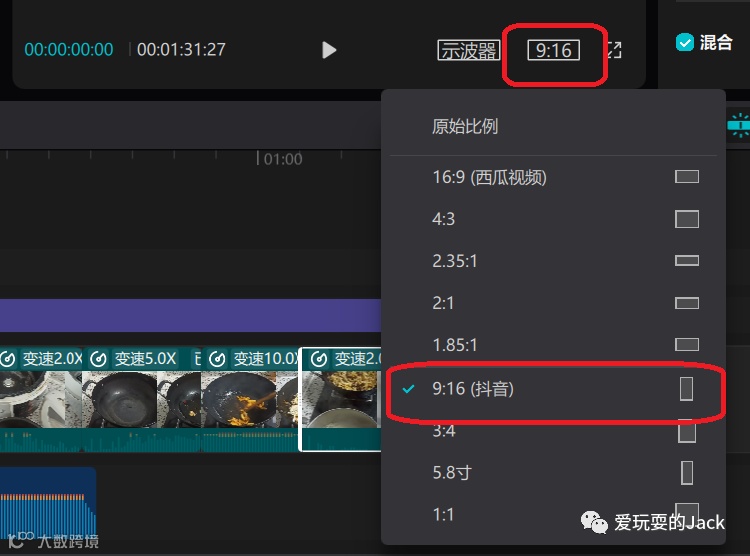Pick the 2.35:1 ratio option
Image resolution: width=750 pixels, height=556 pixels.
553,261
